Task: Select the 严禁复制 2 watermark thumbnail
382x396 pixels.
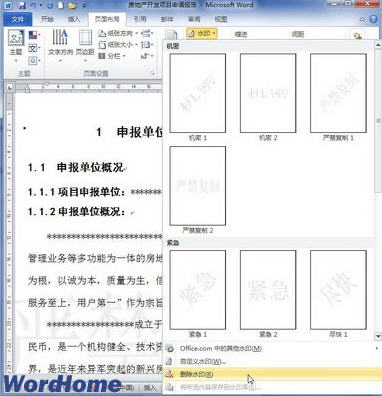Action: pyautogui.click(x=198, y=186)
